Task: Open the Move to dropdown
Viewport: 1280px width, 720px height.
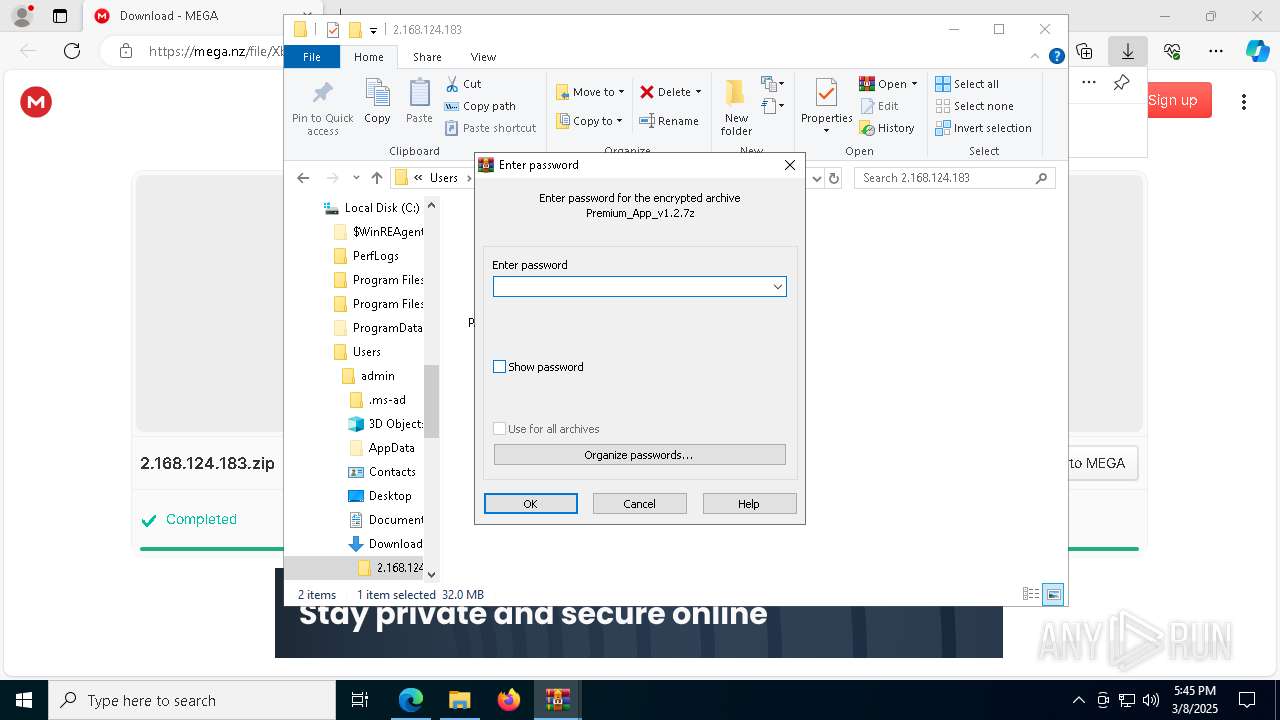Action: [590, 92]
